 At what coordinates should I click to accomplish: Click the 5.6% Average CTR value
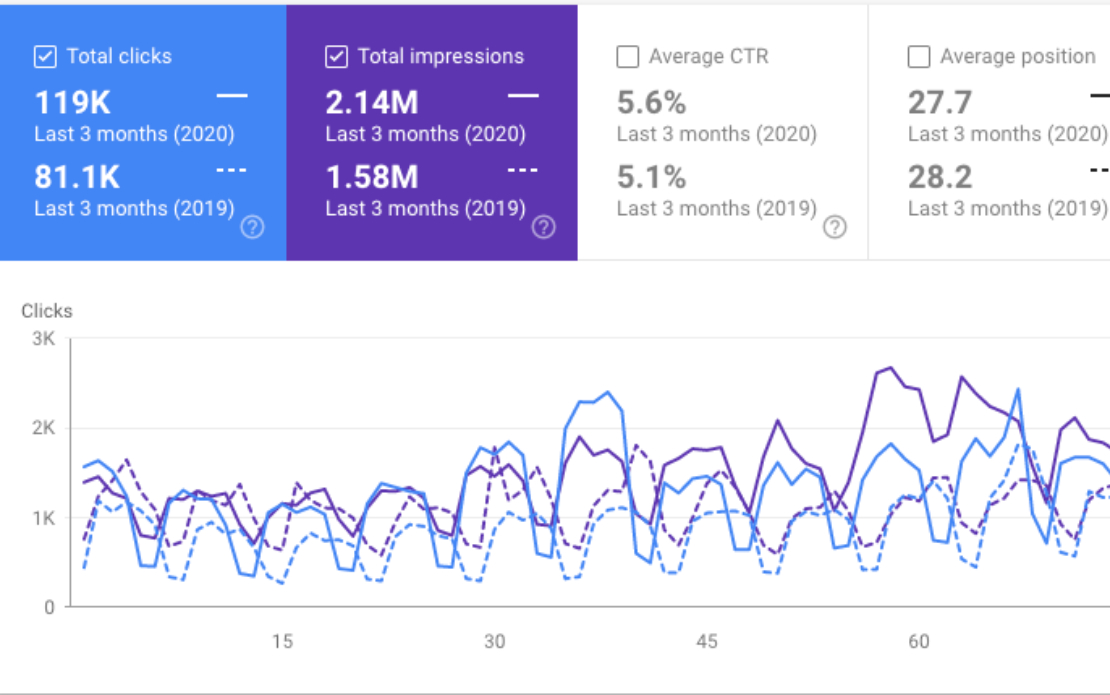tap(651, 103)
